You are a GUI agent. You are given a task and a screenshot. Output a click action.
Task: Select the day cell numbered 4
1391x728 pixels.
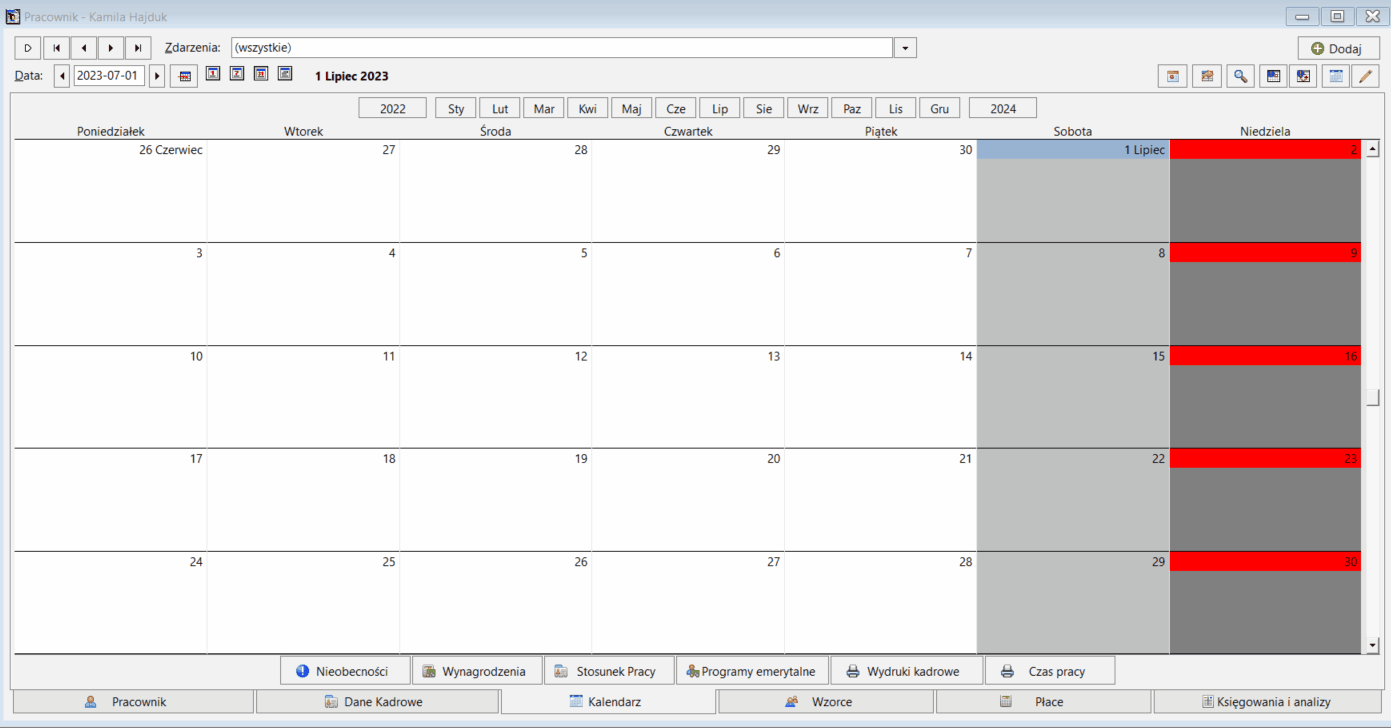[303, 294]
